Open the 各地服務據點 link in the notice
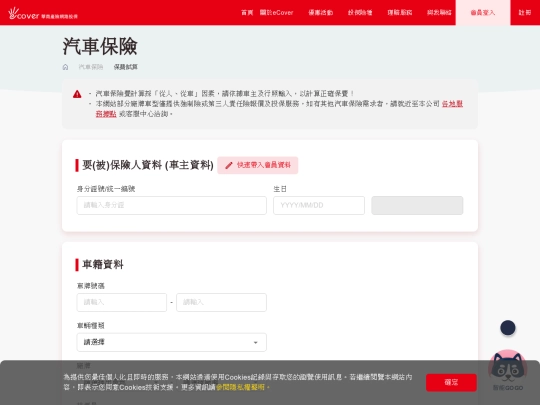 452,104
